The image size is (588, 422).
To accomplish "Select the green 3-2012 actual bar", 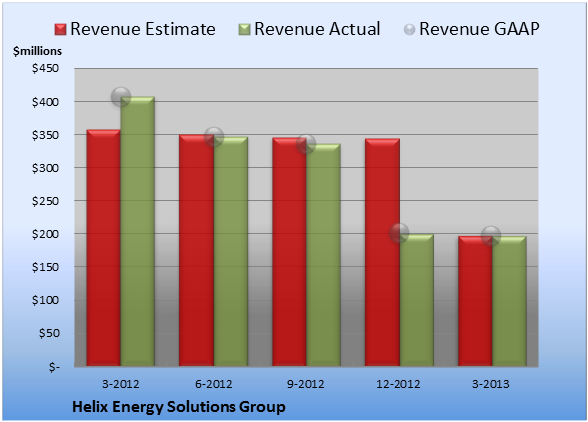I will (x=137, y=231).
